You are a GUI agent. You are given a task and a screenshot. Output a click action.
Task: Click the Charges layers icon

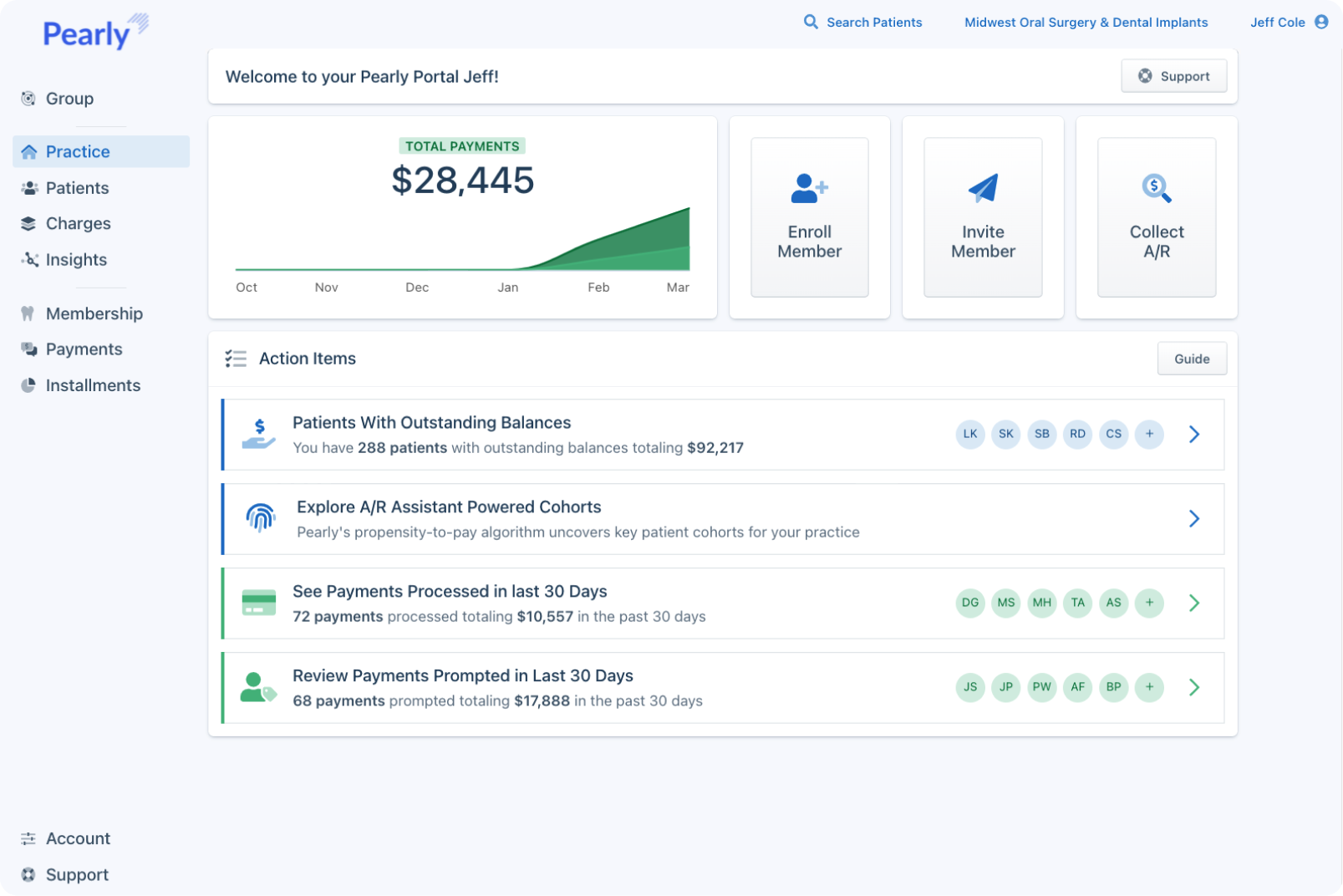pos(28,223)
